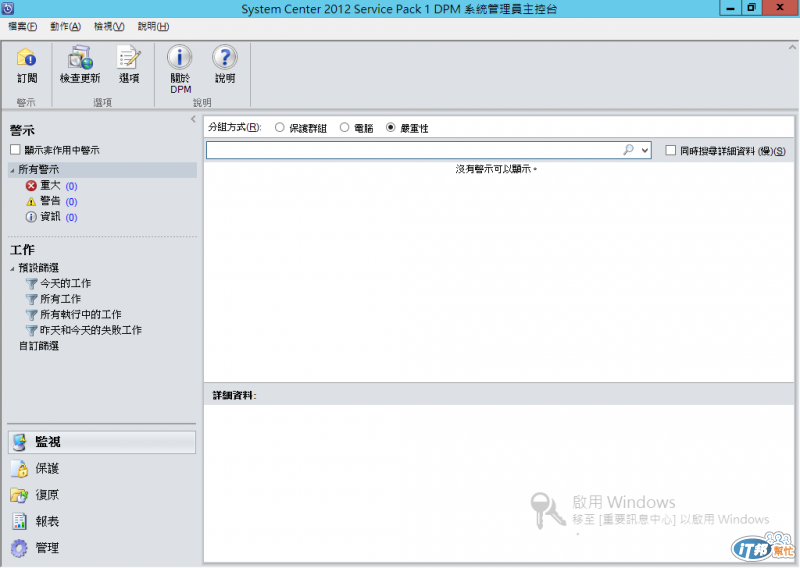Select the 資訊 information alerts icon
Screen dimensions: 800x568
[x=31, y=217]
